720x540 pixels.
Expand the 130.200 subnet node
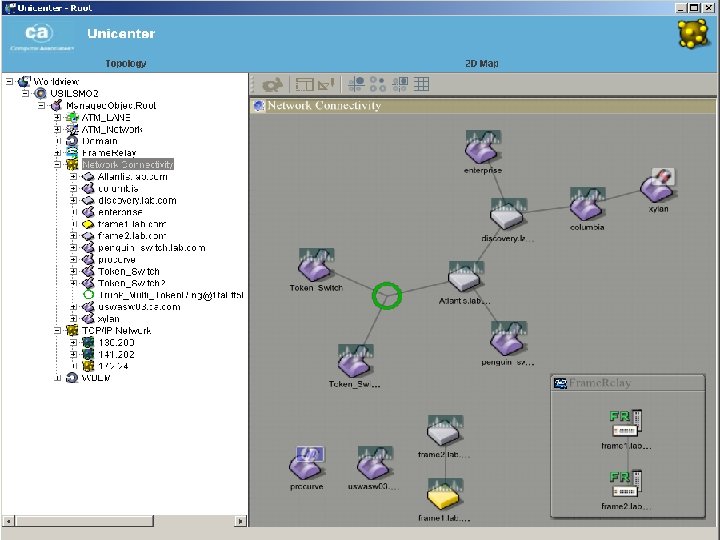pos(73,342)
